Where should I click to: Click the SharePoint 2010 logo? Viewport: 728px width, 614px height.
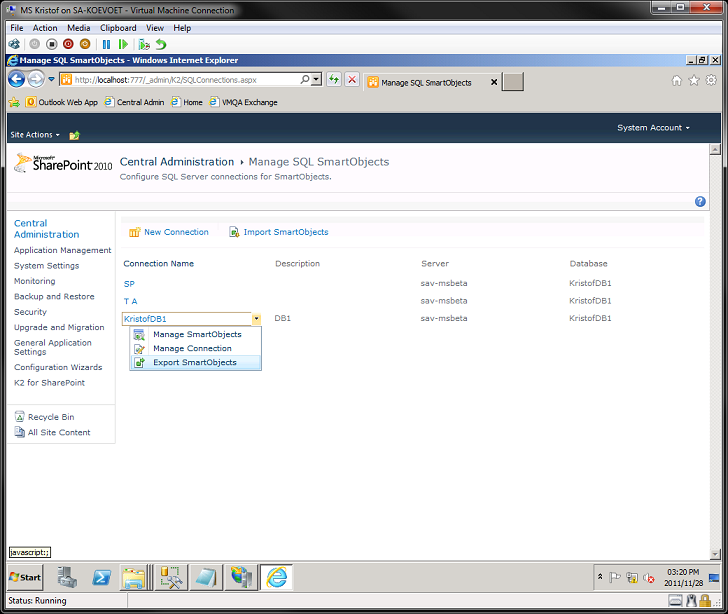[x=64, y=163]
